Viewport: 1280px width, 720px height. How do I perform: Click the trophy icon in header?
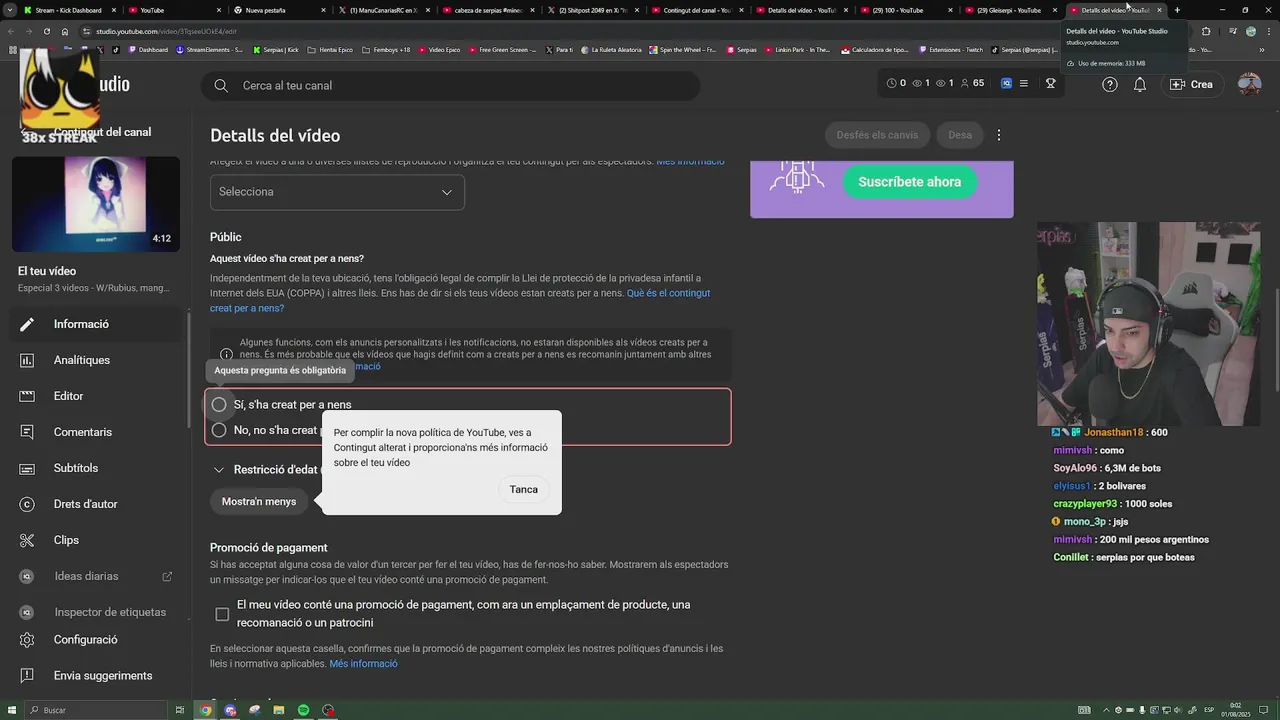(1050, 84)
